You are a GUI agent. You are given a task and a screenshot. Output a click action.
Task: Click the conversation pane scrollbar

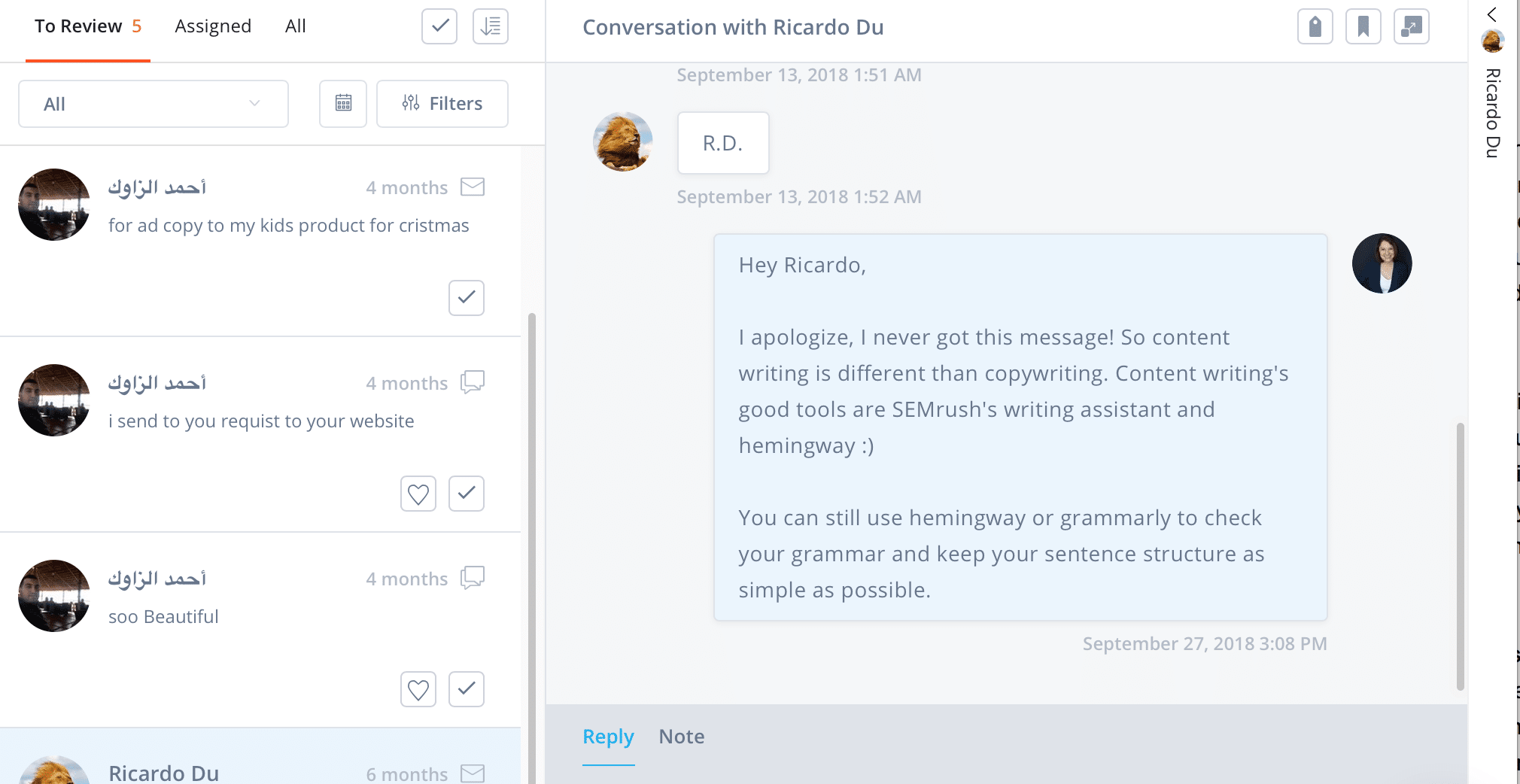(x=1460, y=557)
